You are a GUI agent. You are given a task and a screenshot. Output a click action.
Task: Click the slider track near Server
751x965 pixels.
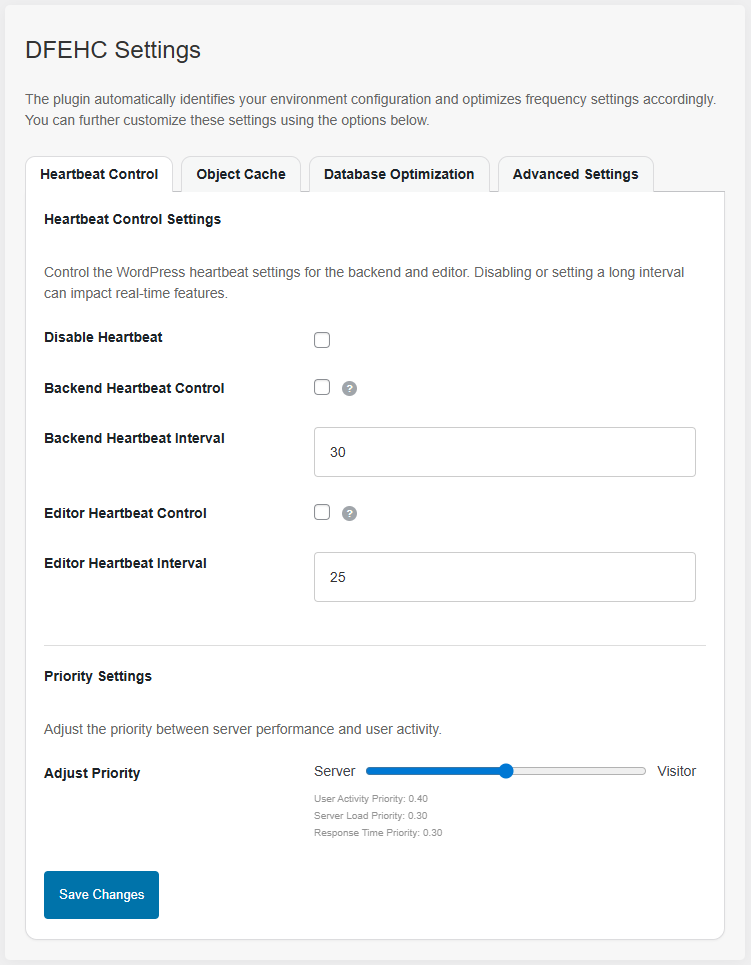click(x=390, y=771)
